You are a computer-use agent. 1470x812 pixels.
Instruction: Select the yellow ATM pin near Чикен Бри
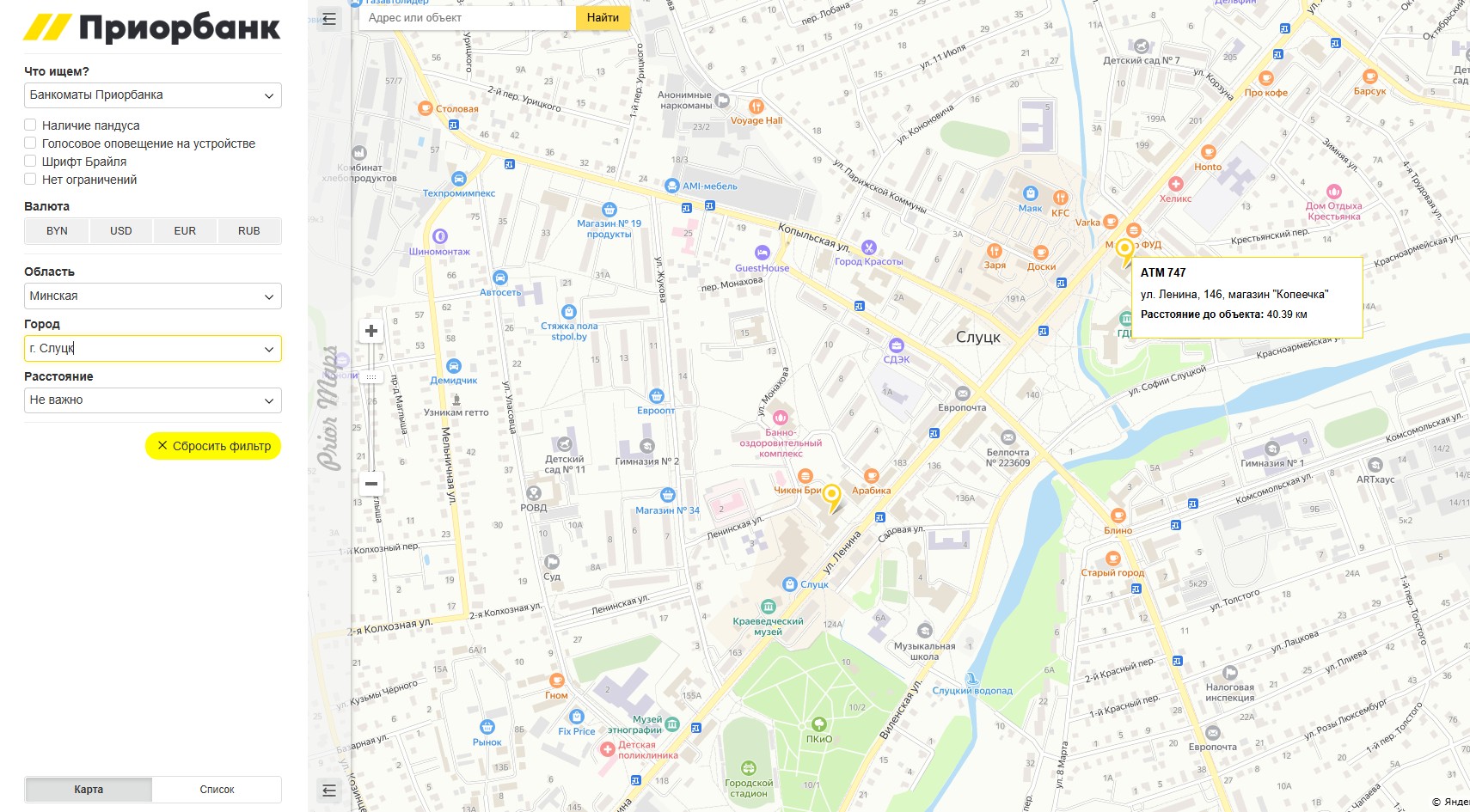[x=831, y=497]
